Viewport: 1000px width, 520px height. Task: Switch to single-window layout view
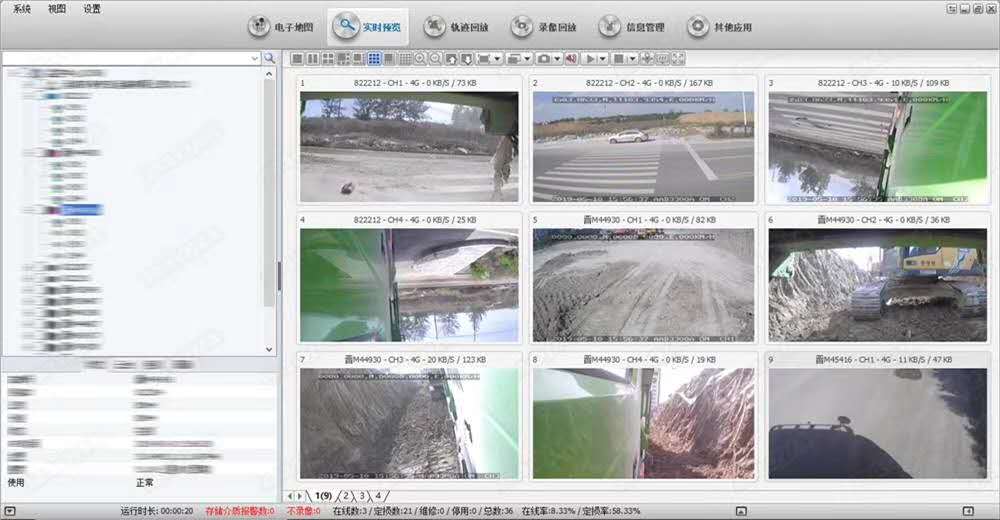pyautogui.click(x=297, y=59)
